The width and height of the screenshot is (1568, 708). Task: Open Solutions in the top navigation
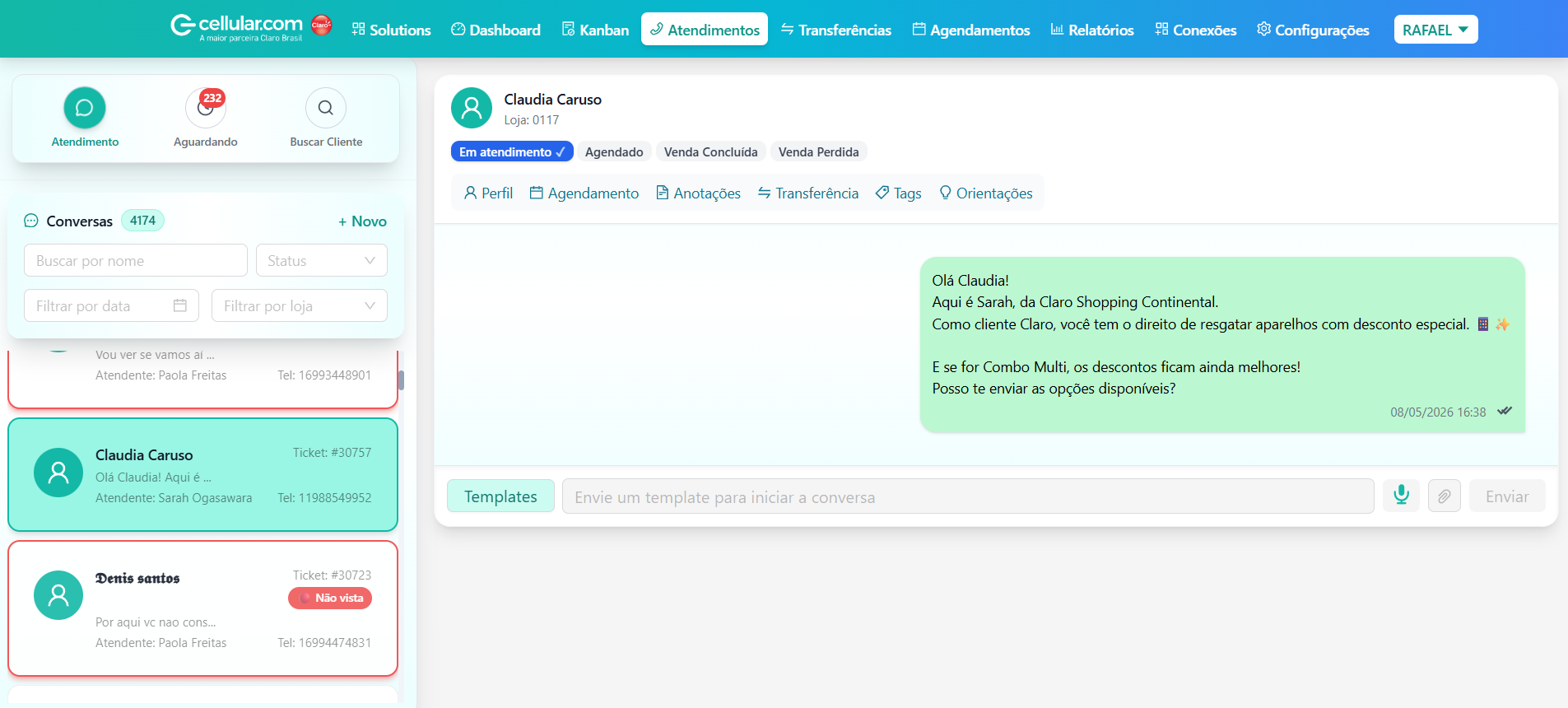pyautogui.click(x=391, y=30)
